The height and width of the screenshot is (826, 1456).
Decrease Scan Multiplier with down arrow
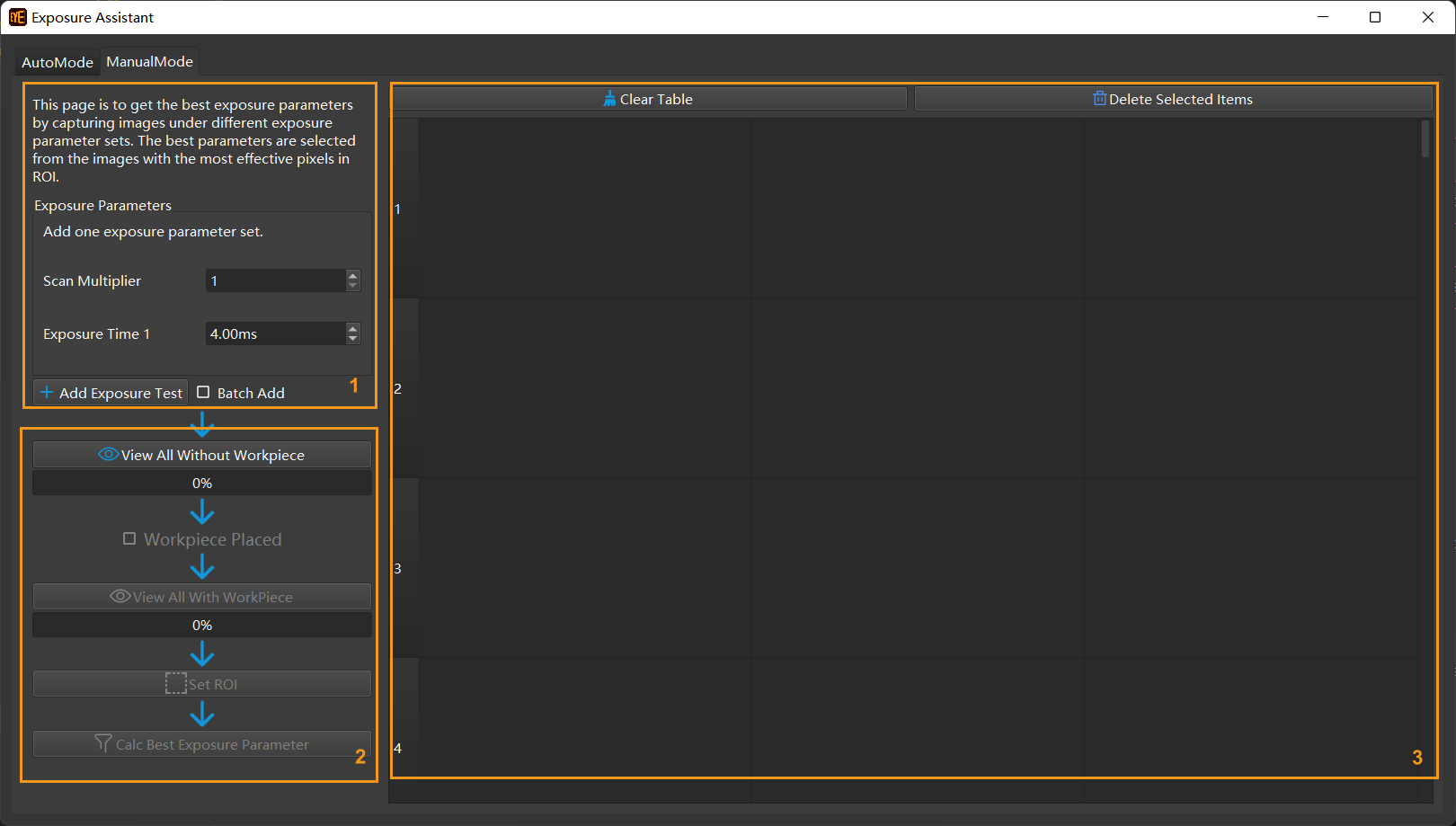352,286
